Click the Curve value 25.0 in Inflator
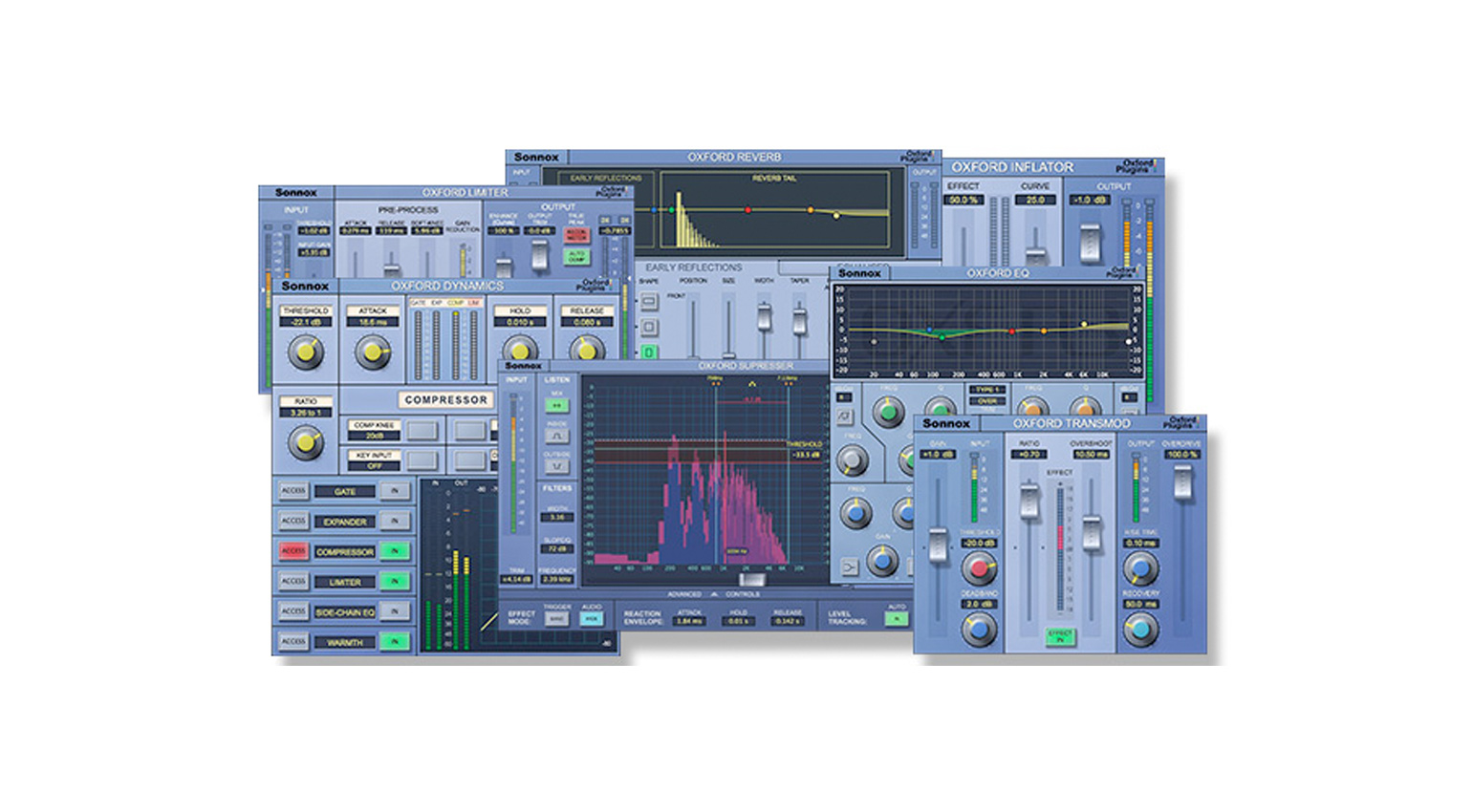 pos(1035,201)
